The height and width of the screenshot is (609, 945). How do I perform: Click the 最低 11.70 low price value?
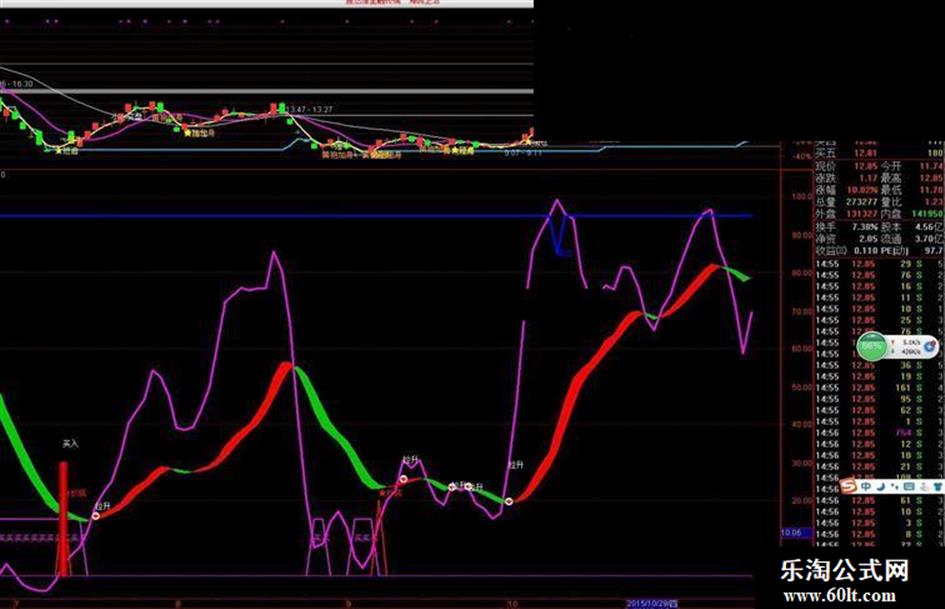click(931, 190)
